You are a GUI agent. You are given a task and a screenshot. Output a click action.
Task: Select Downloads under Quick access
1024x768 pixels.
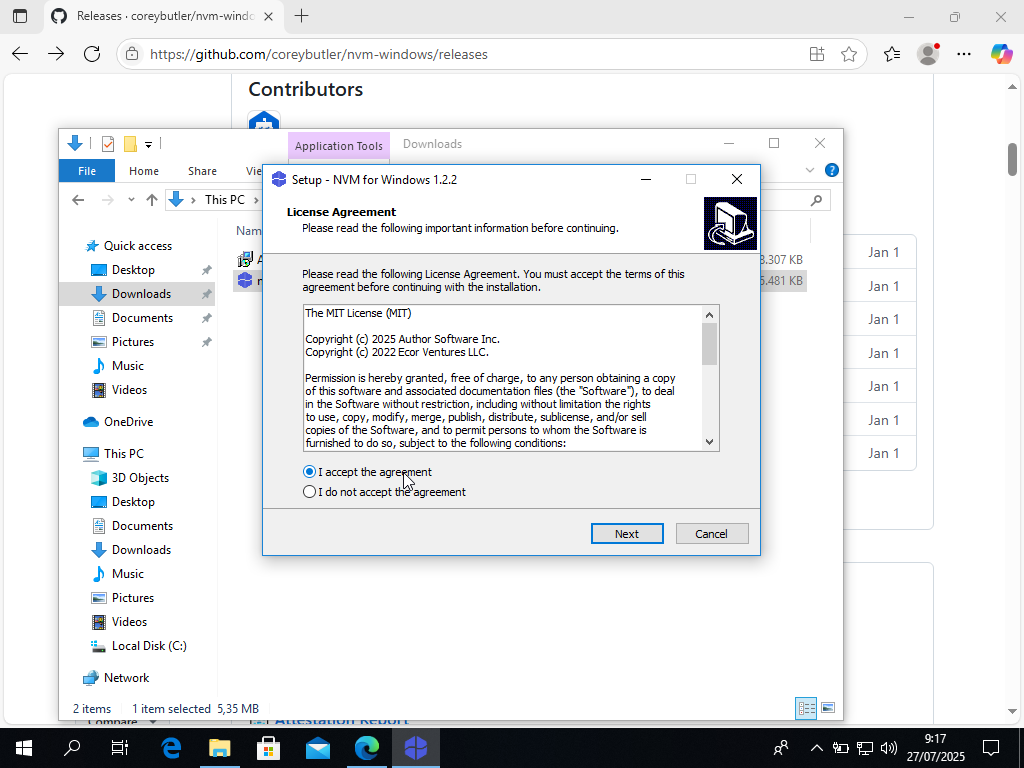click(x=141, y=294)
